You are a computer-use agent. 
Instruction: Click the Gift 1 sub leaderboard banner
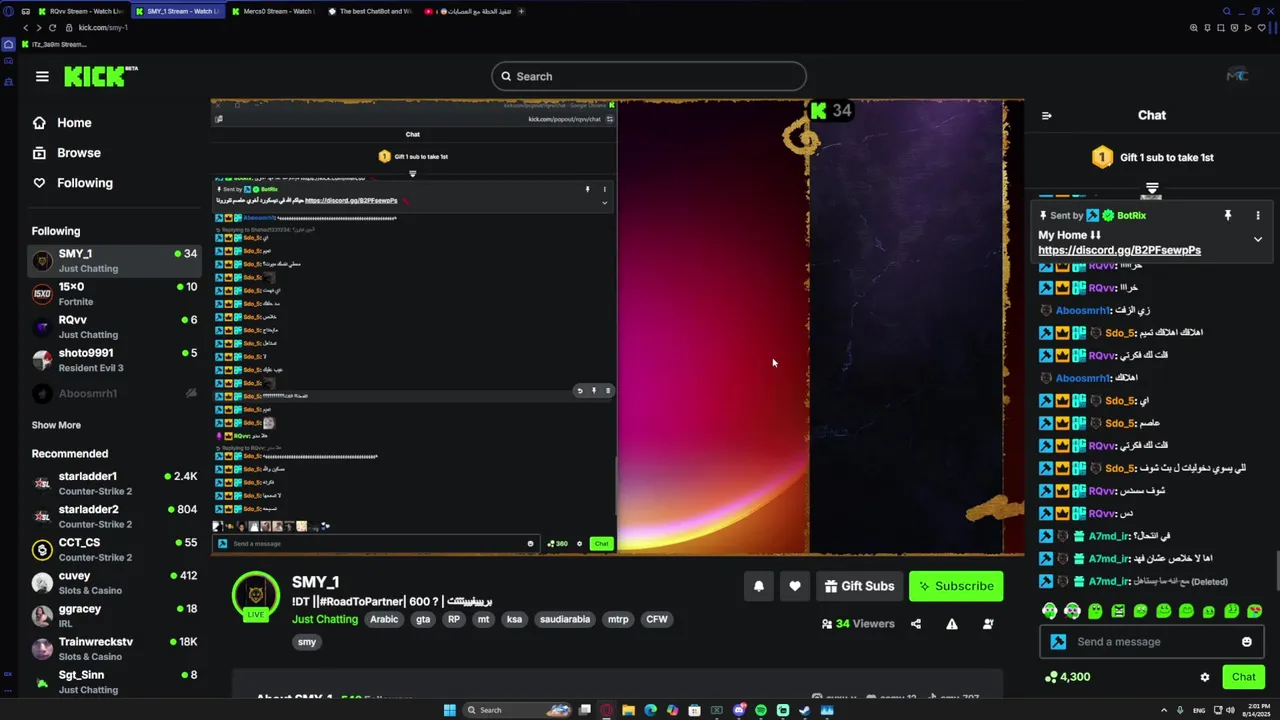point(1152,157)
